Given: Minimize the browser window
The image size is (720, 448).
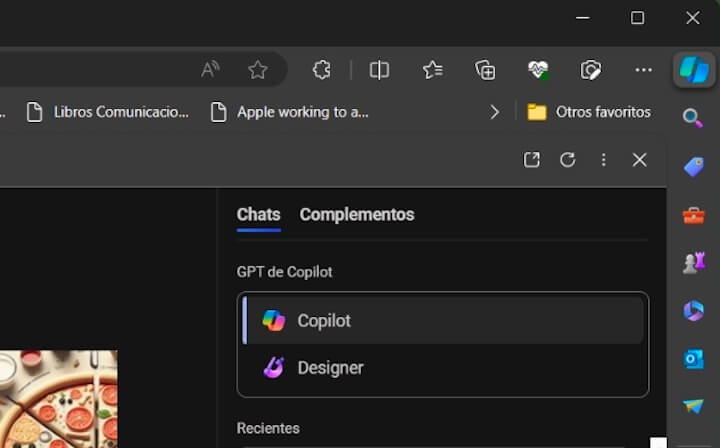Looking at the screenshot, I should 583,18.
